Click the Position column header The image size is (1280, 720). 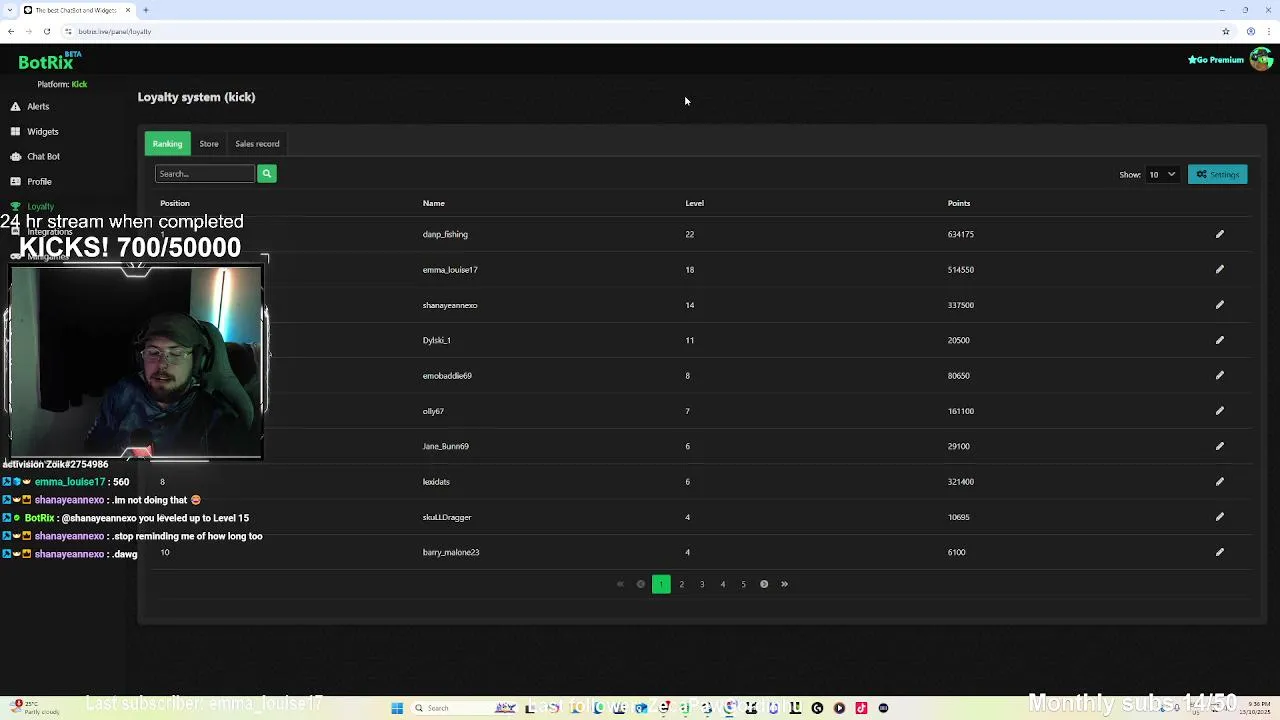coord(175,203)
